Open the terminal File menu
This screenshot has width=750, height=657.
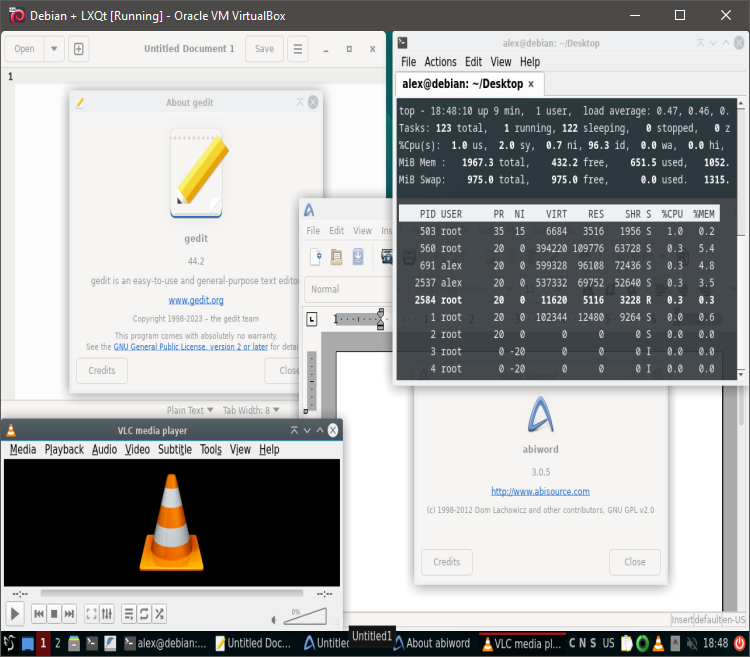point(408,62)
